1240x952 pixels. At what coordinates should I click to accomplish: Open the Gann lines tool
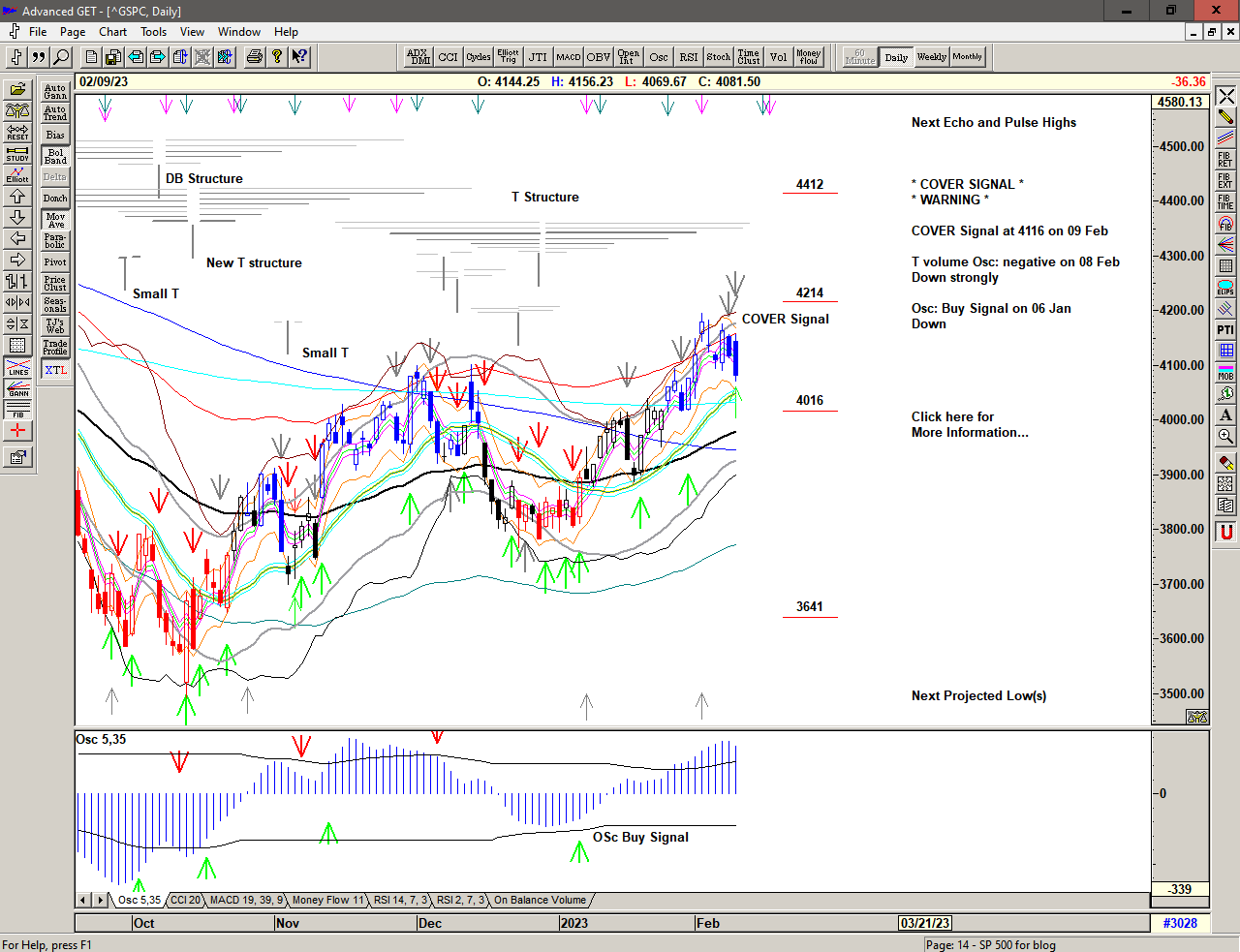point(17,389)
